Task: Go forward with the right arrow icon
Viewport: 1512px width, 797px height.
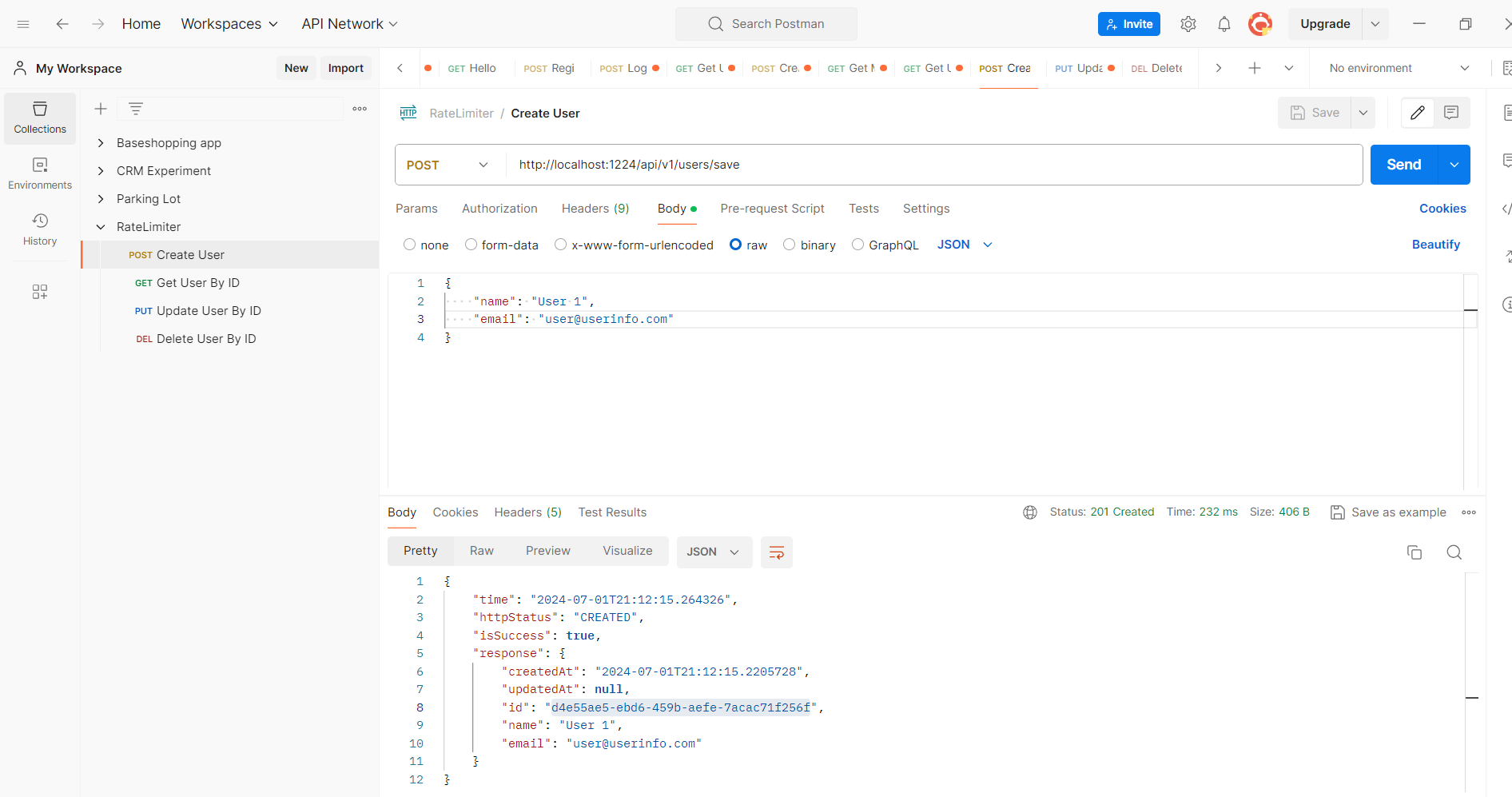Action: point(97,24)
